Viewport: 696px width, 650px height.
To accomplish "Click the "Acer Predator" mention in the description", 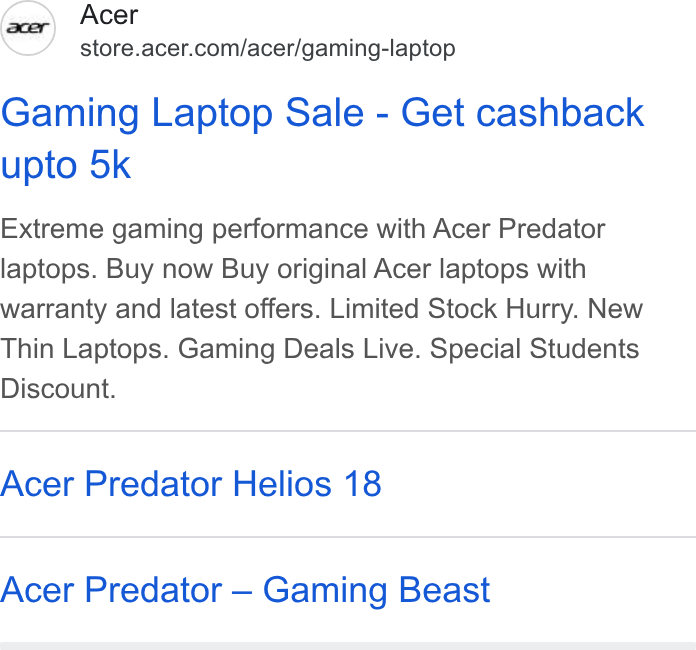I will click(x=519, y=229).
